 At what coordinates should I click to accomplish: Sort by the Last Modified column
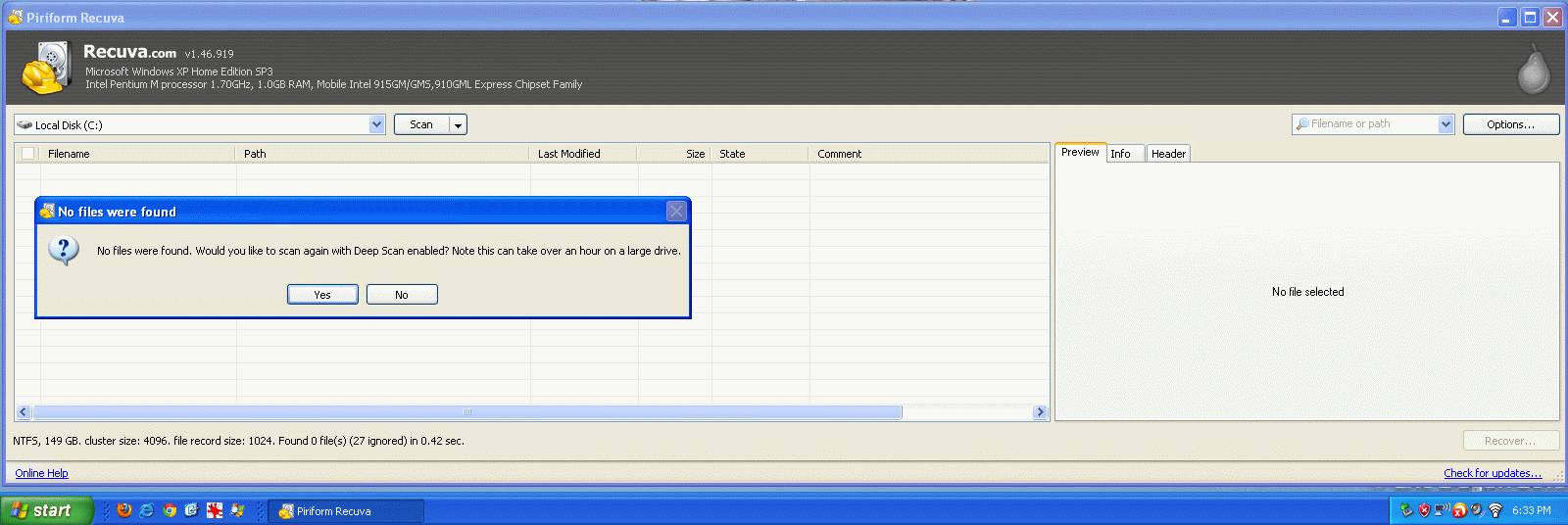pyautogui.click(x=583, y=154)
